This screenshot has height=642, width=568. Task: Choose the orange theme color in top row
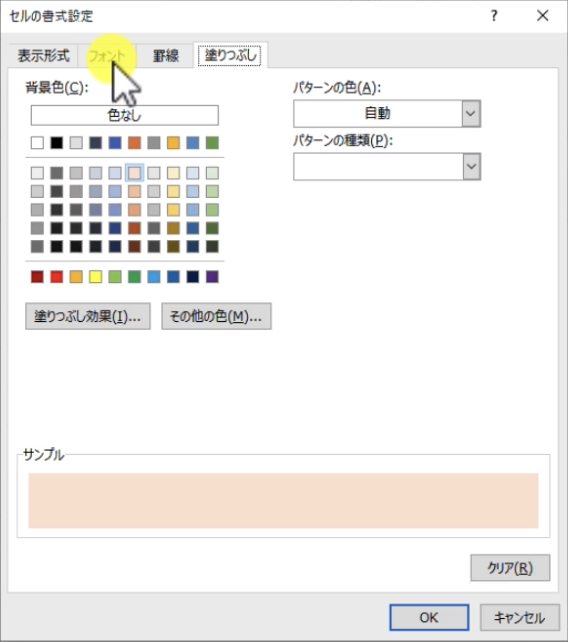click(x=134, y=143)
